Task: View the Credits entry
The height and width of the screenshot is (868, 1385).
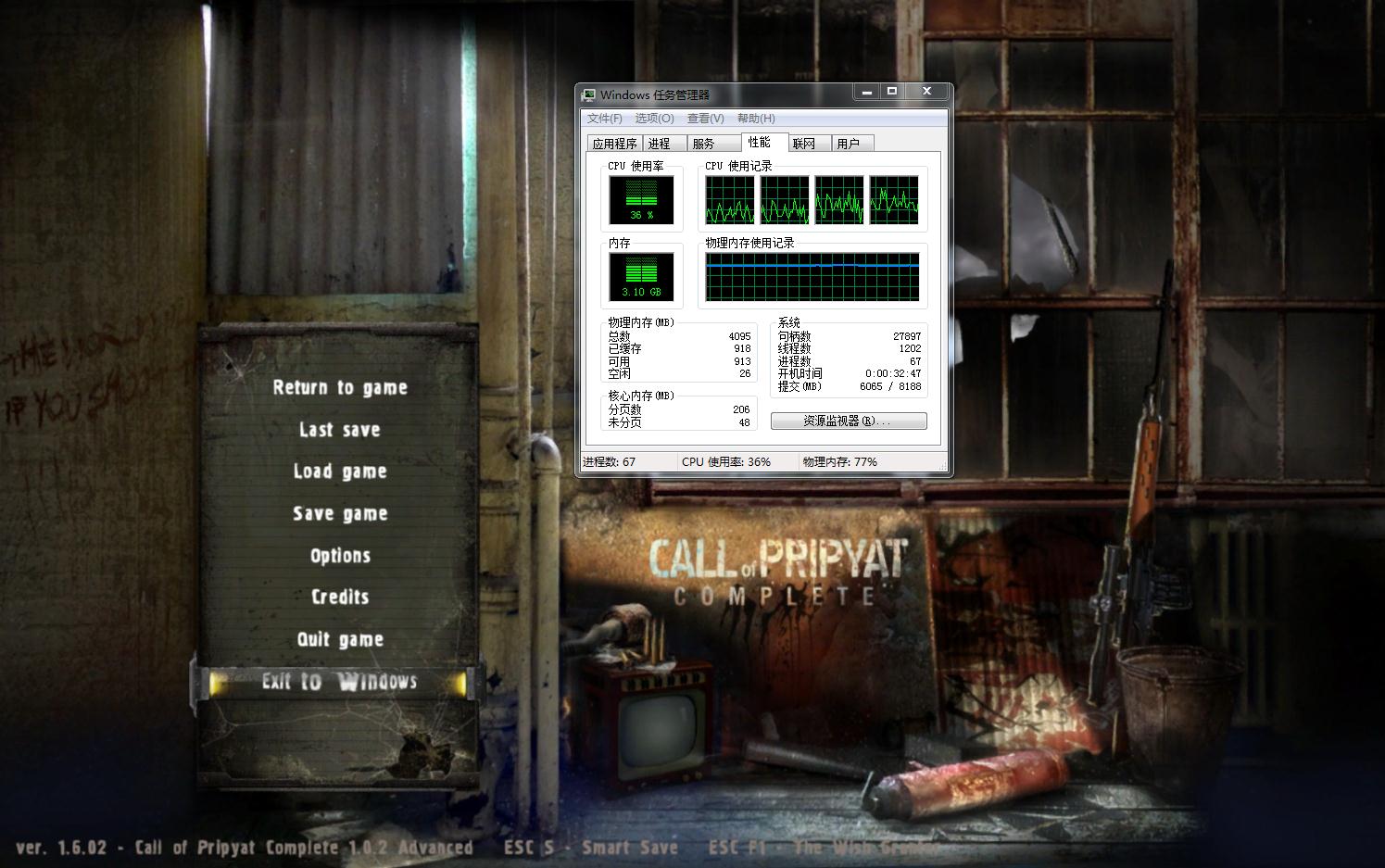Action: pyautogui.click(x=340, y=598)
